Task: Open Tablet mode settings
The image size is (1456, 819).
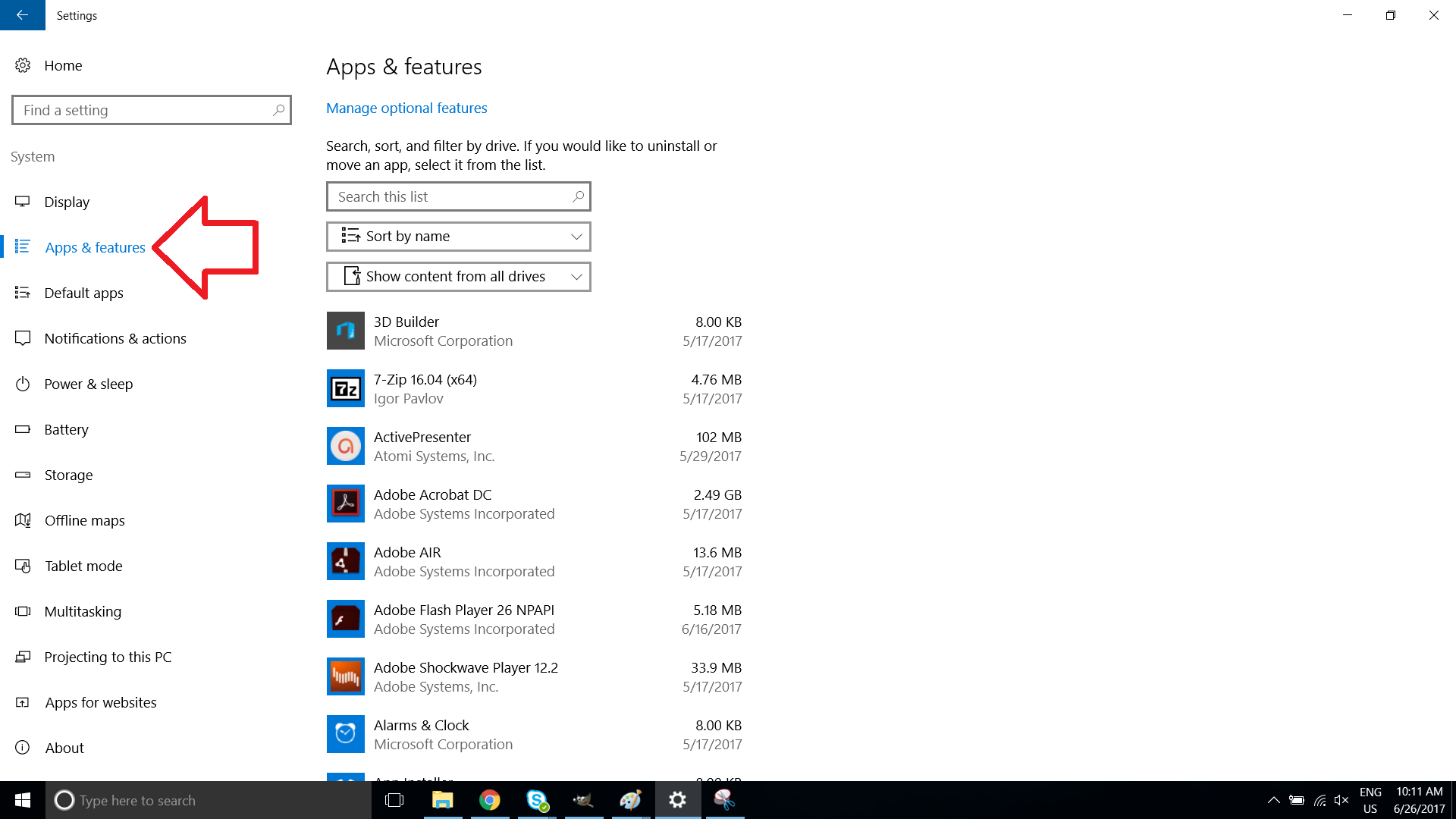Action: (x=84, y=566)
